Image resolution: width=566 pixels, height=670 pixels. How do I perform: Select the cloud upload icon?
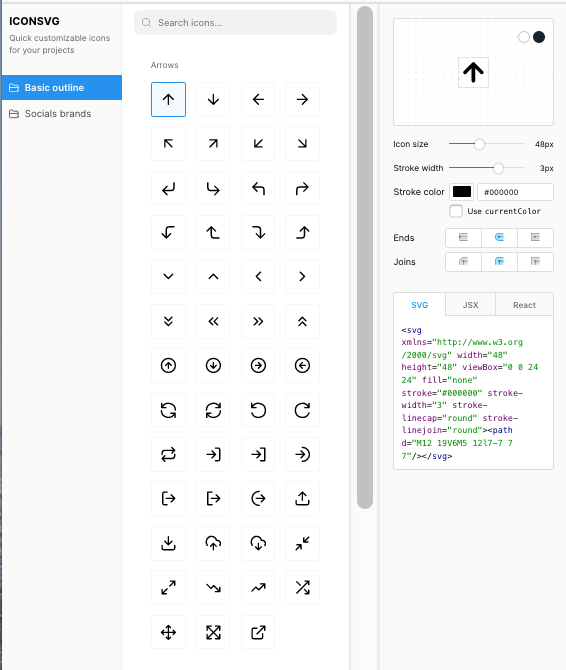213,543
